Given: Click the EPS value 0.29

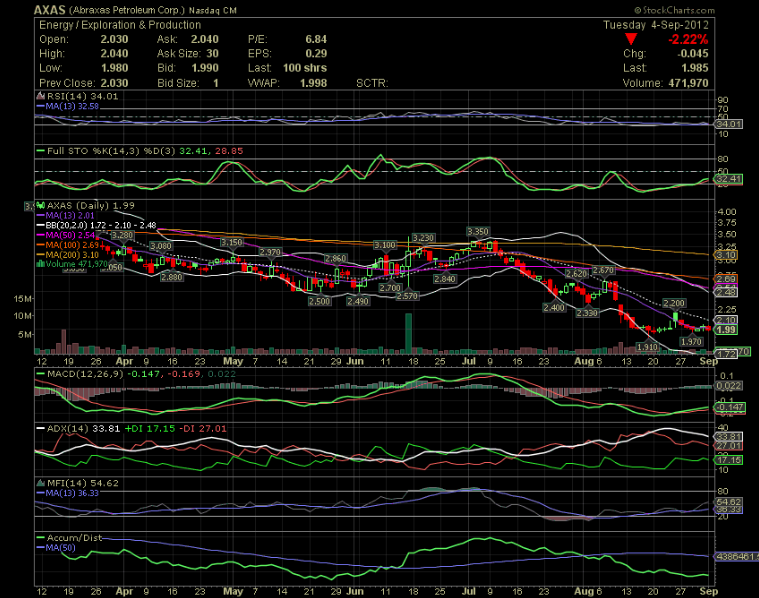Looking at the screenshot, I should point(316,54).
